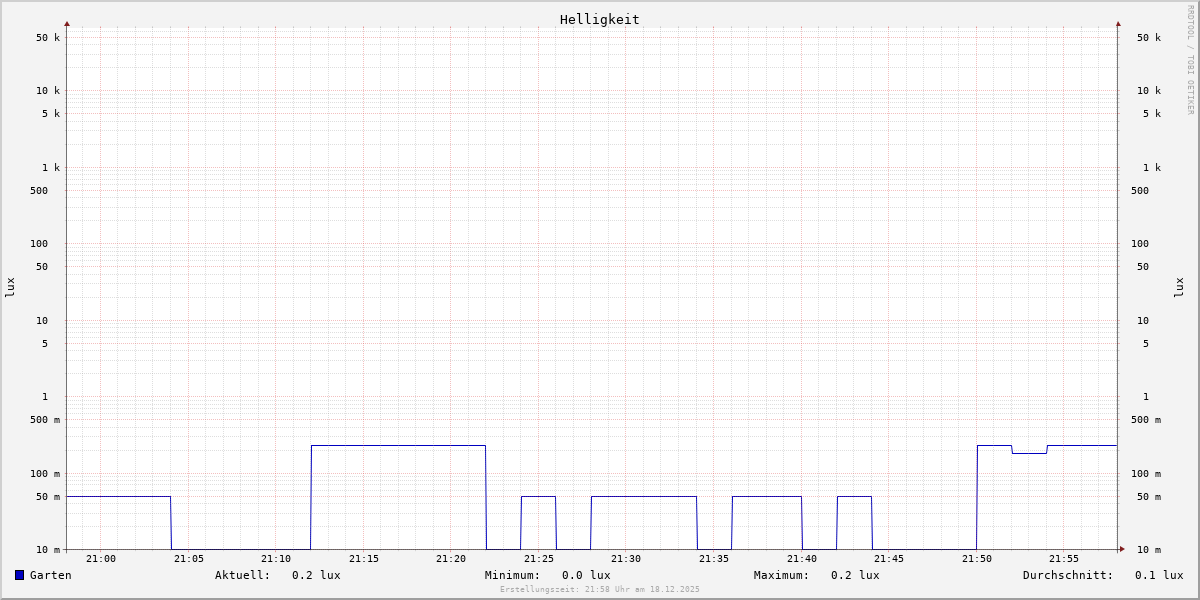Screen dimensions: 1200x600
Task: Click the blue Garten legend color box
Action: 19,575
